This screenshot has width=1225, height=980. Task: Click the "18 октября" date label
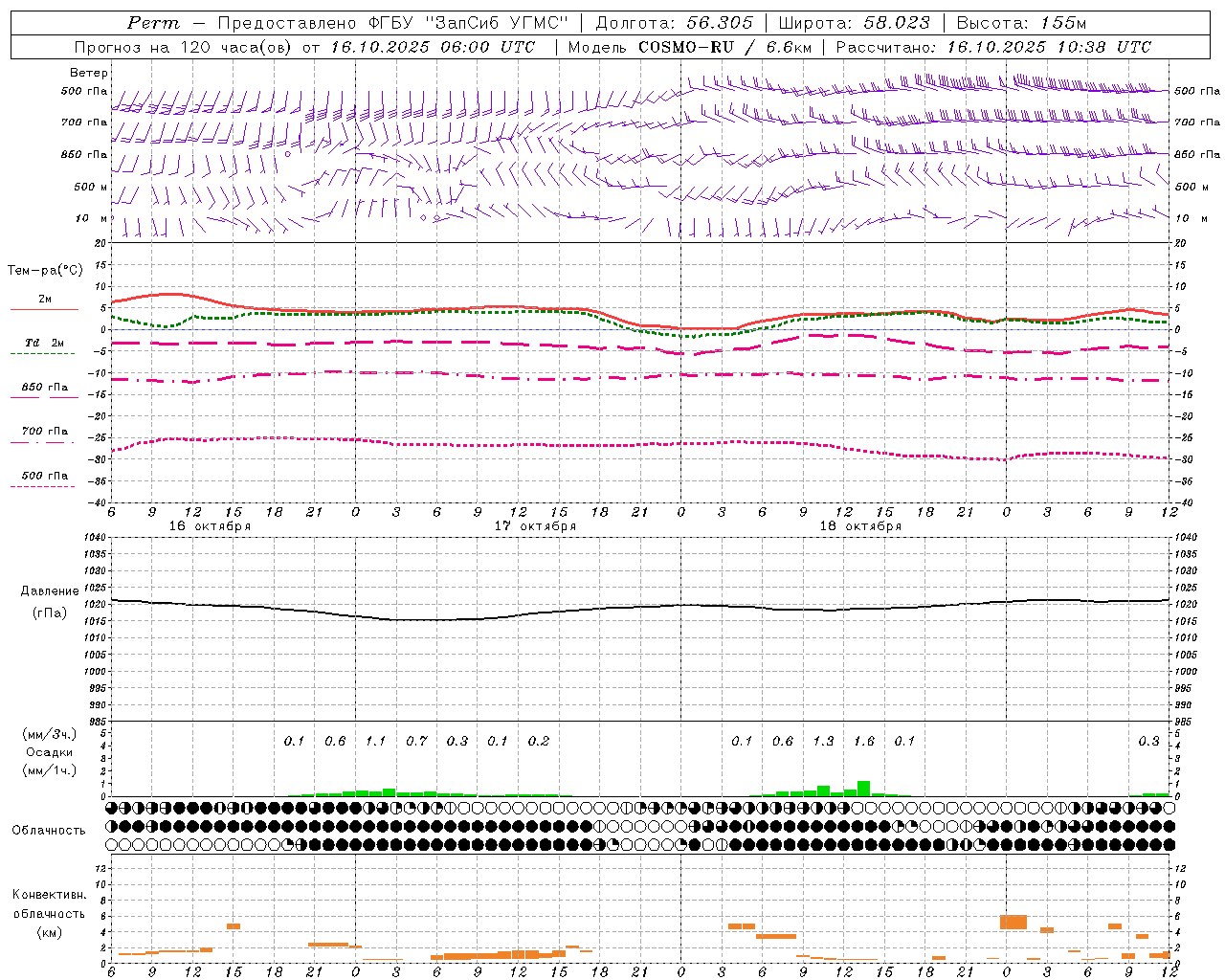coord(860,526)
